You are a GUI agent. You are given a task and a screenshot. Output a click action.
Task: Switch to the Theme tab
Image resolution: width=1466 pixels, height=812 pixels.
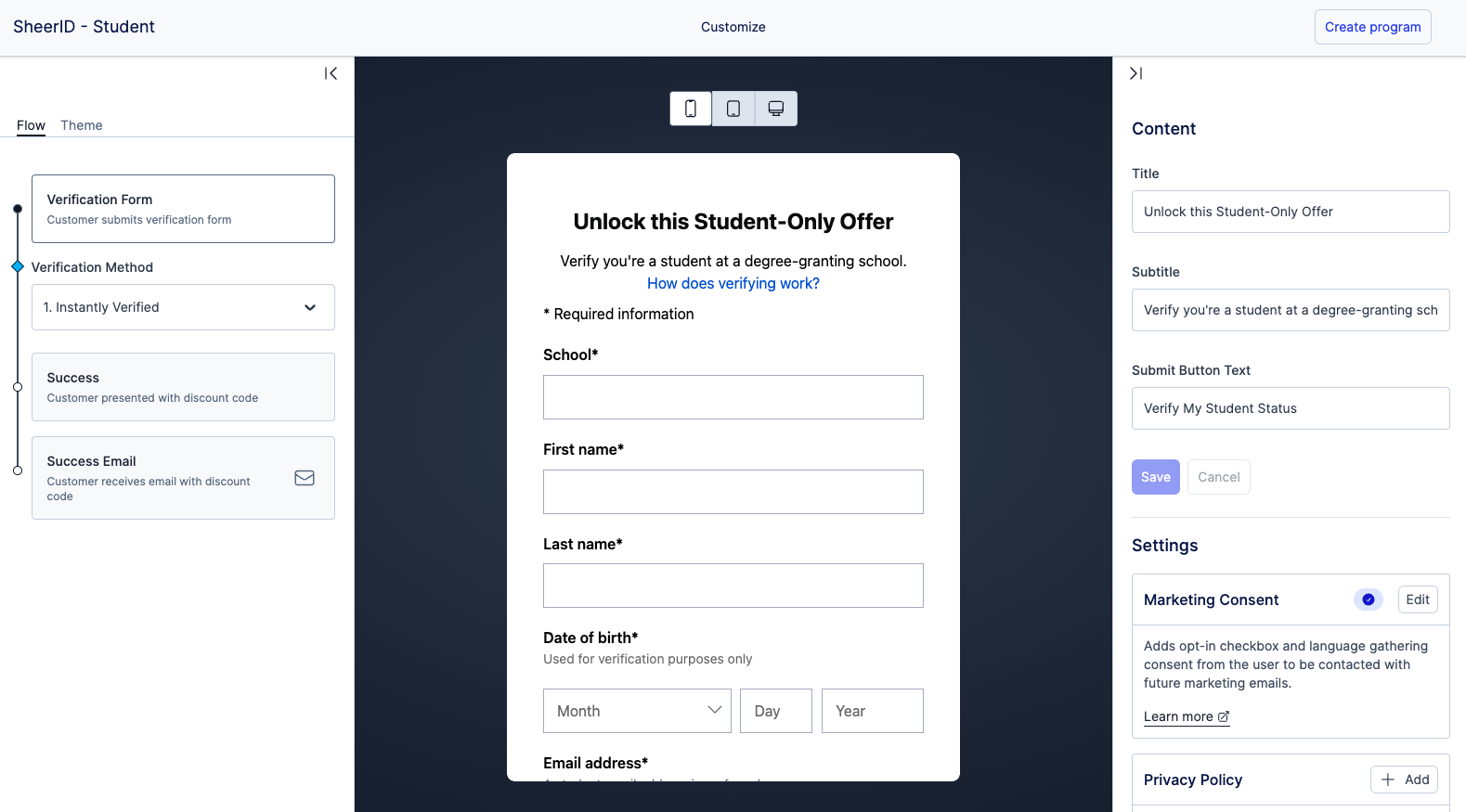point(82,125)
